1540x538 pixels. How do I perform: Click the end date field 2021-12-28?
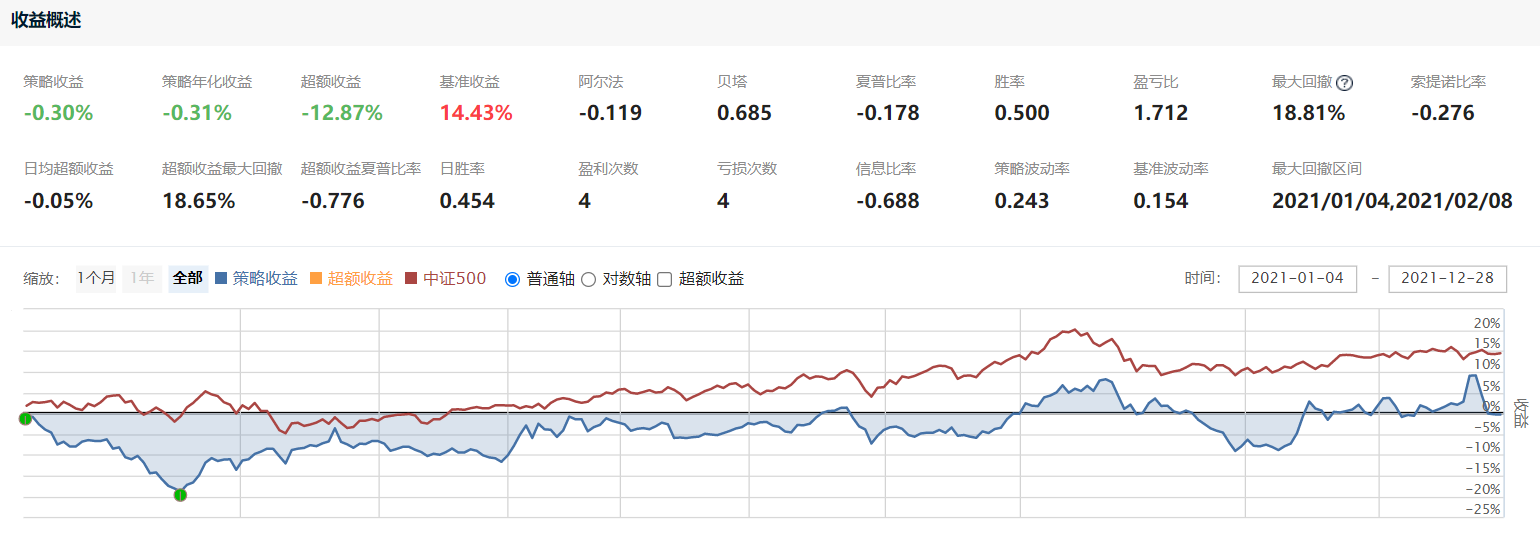(x=1447, y=279)
